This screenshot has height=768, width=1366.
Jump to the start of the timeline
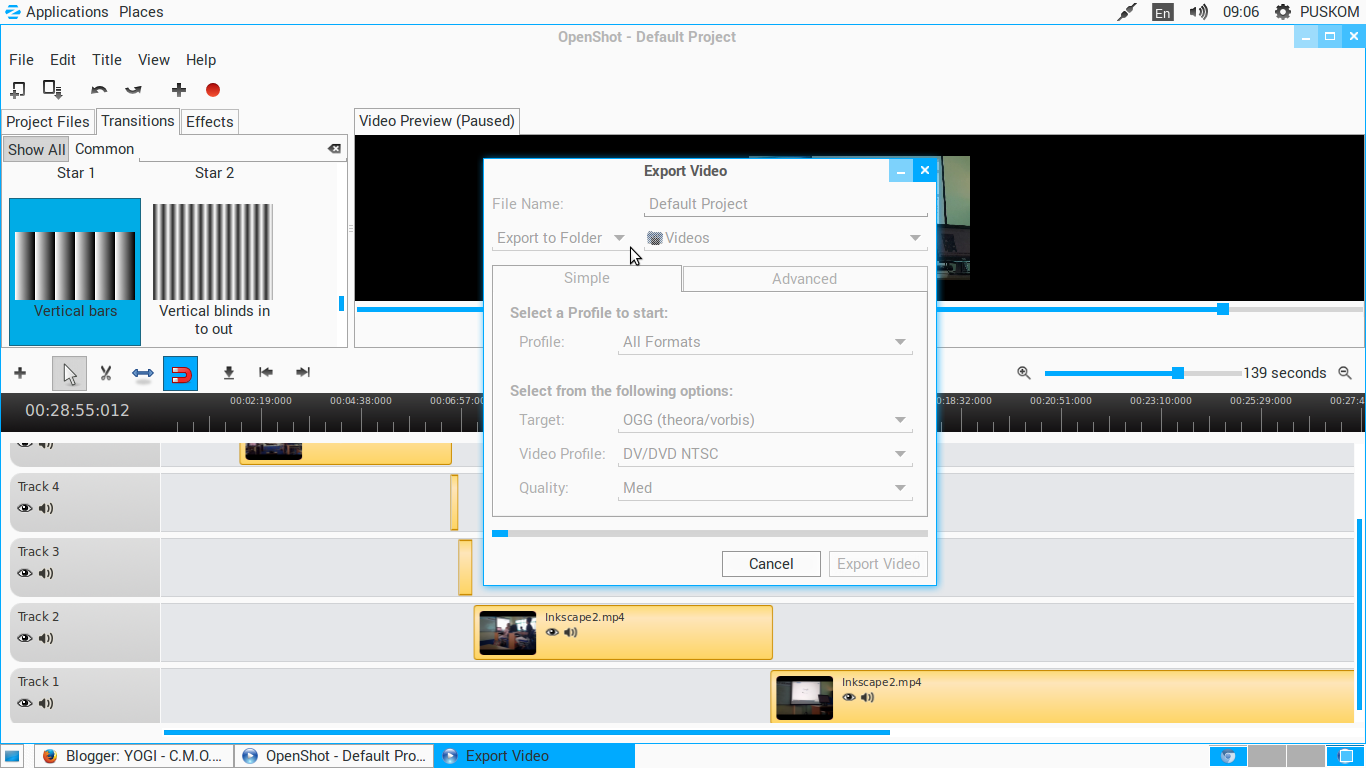(x=265, y=372)
